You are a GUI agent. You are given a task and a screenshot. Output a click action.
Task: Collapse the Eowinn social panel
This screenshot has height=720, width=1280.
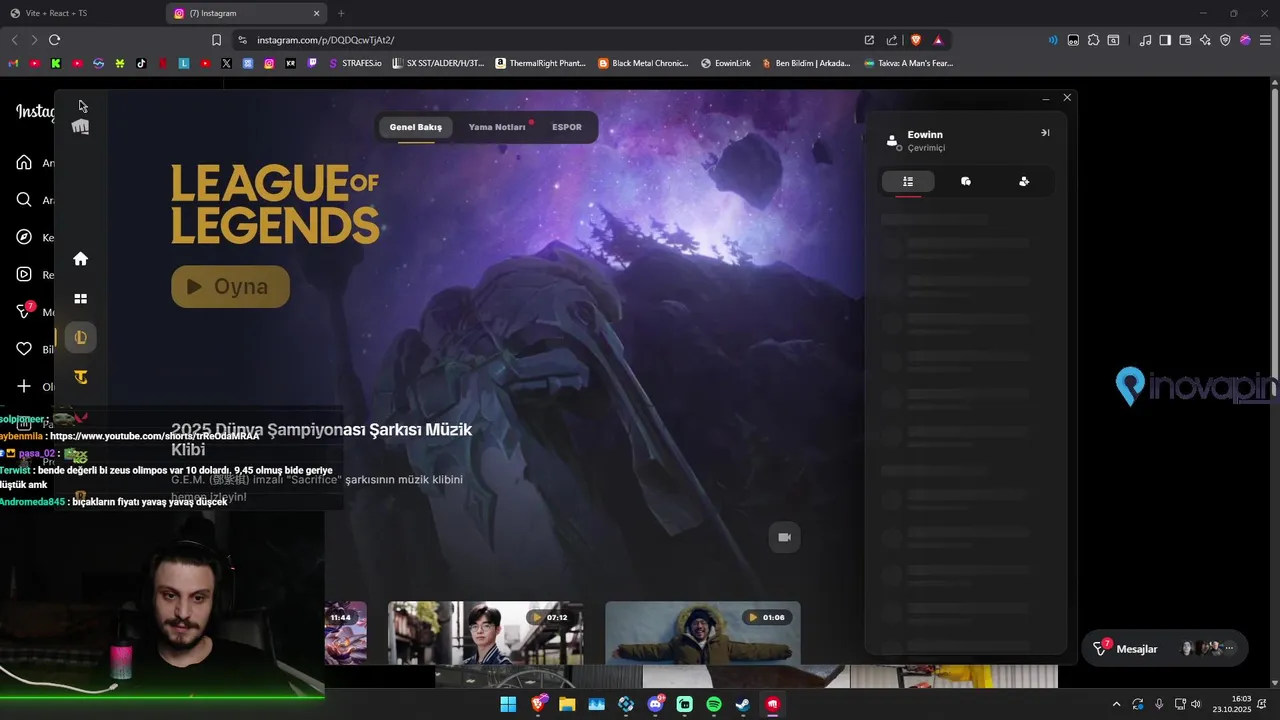point(1045,133)
